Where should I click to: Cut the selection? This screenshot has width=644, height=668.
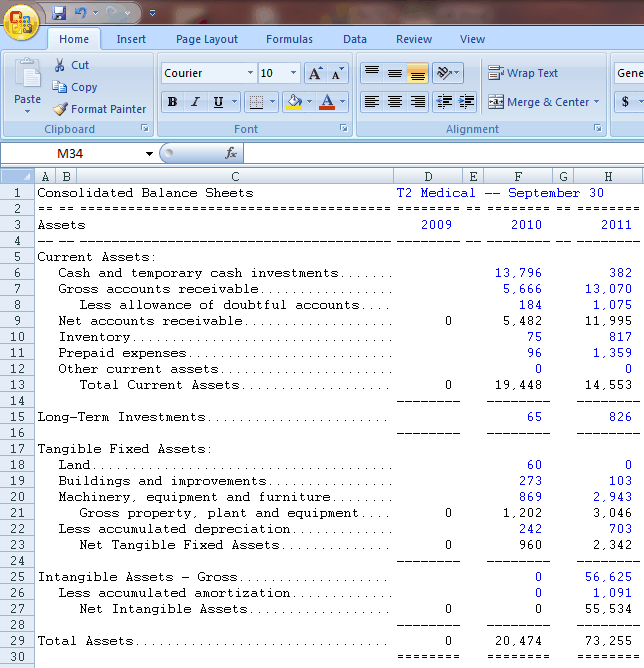coord(72,65)
